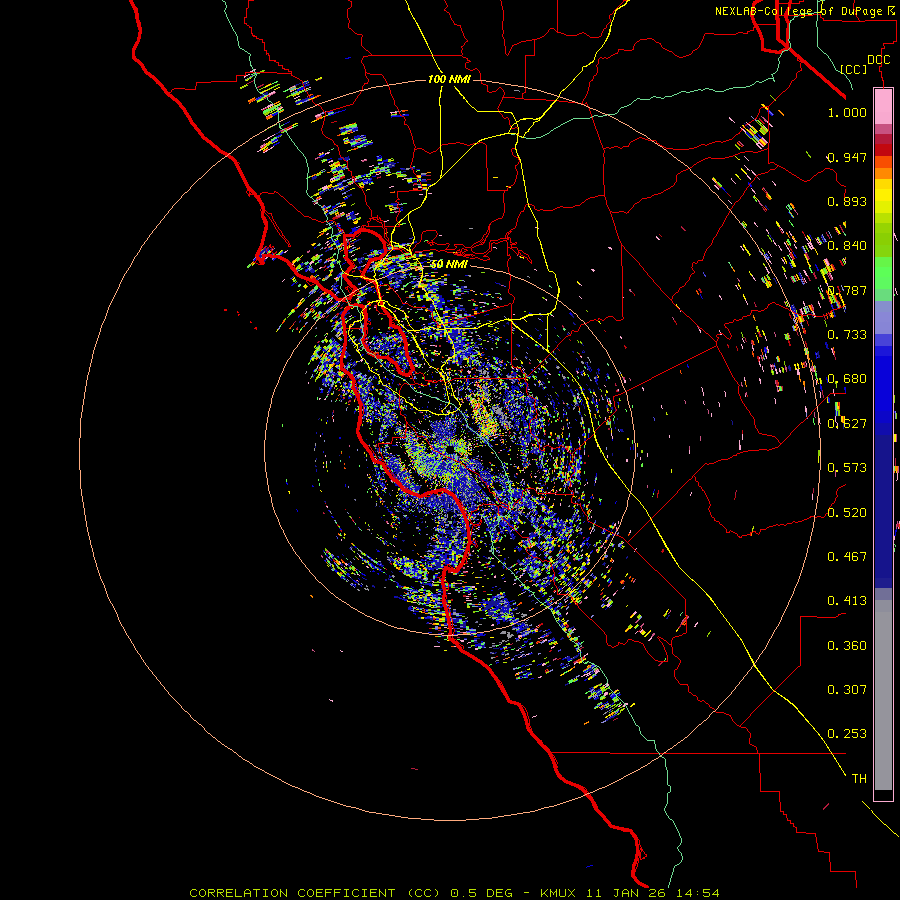This screenshot has width=900, height=900.
Task: Pick the red band just above 0.947
Action: [x=883, y=149]
